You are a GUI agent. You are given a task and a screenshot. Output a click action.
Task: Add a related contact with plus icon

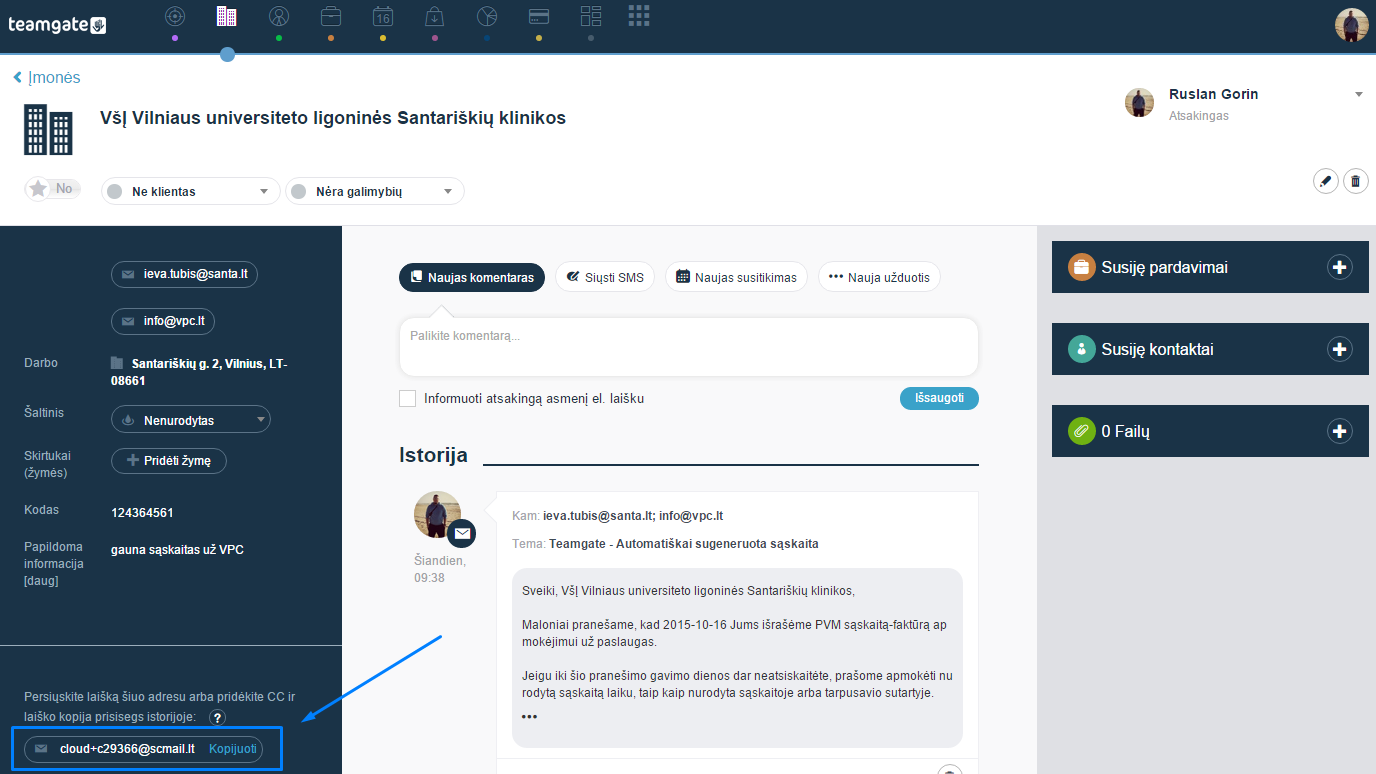[1339, 349]
